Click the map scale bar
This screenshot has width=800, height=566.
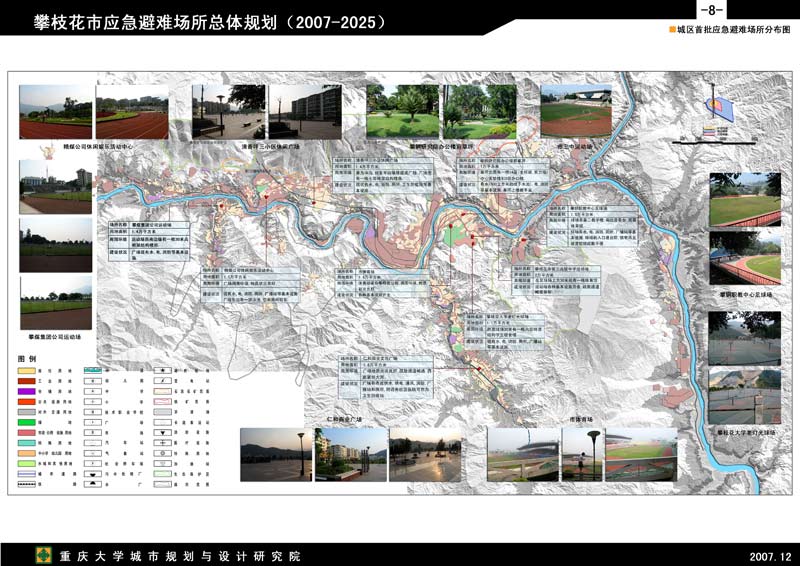[717, 144]
